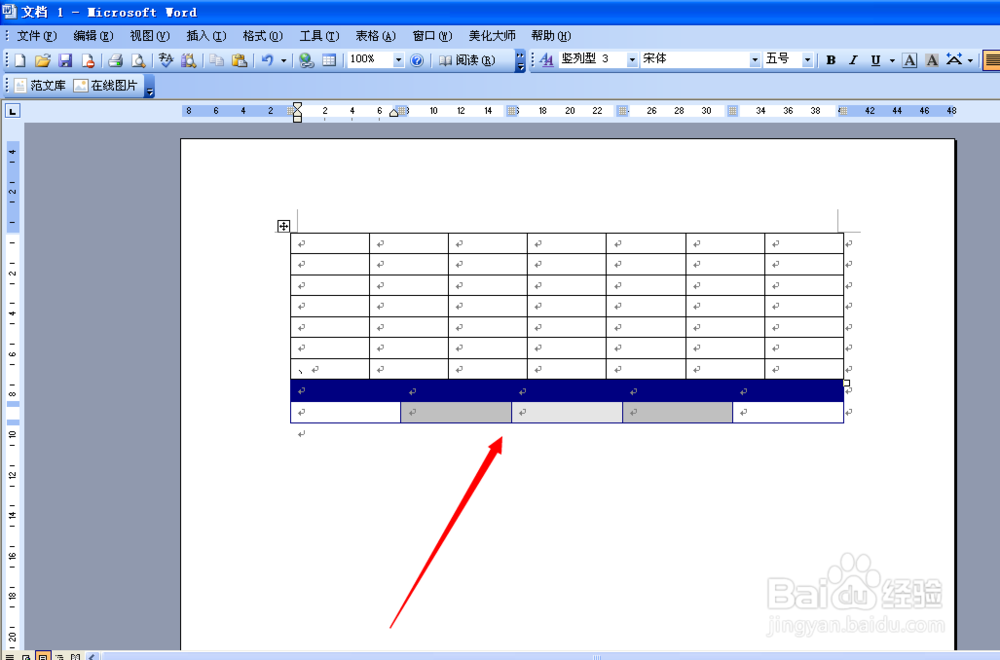Image resolution: width=1000 pixels, height=660 pixels.
Task: Open the 美化大师 menu
Action: [492, 36]
